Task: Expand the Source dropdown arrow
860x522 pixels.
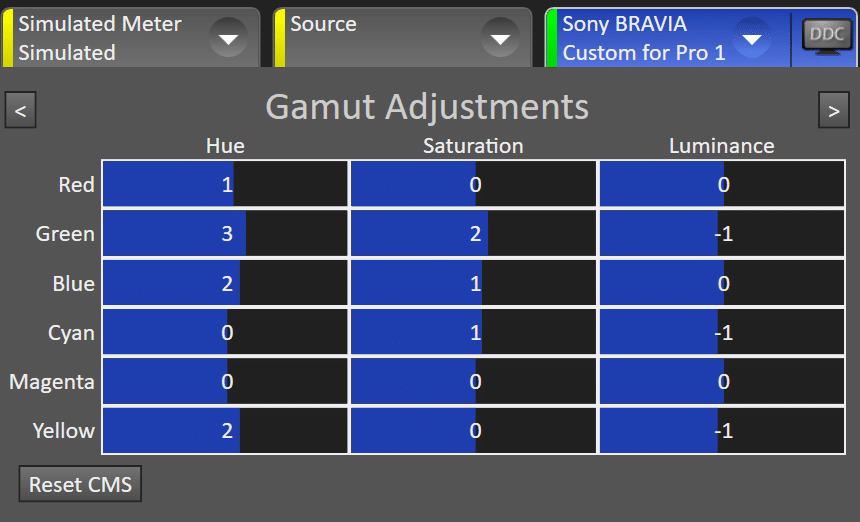Action: tap(500, 38)
